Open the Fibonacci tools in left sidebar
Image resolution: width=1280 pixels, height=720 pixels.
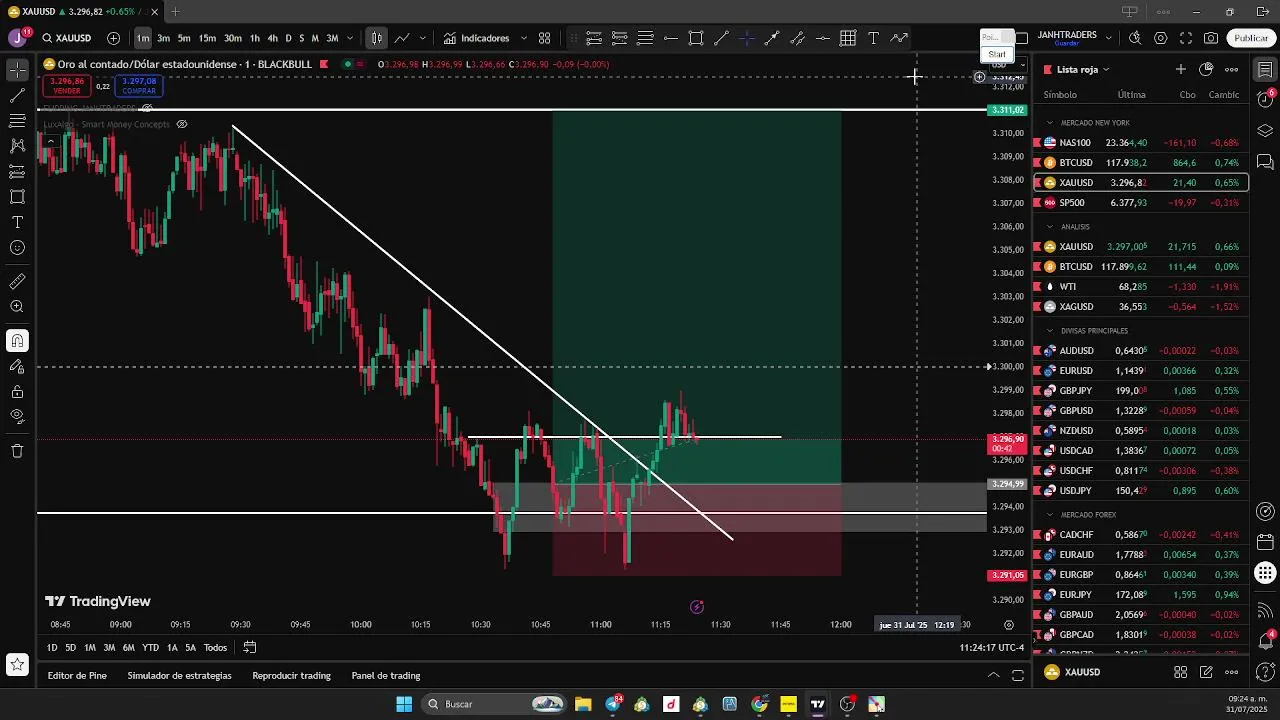(x=17, y=121)
